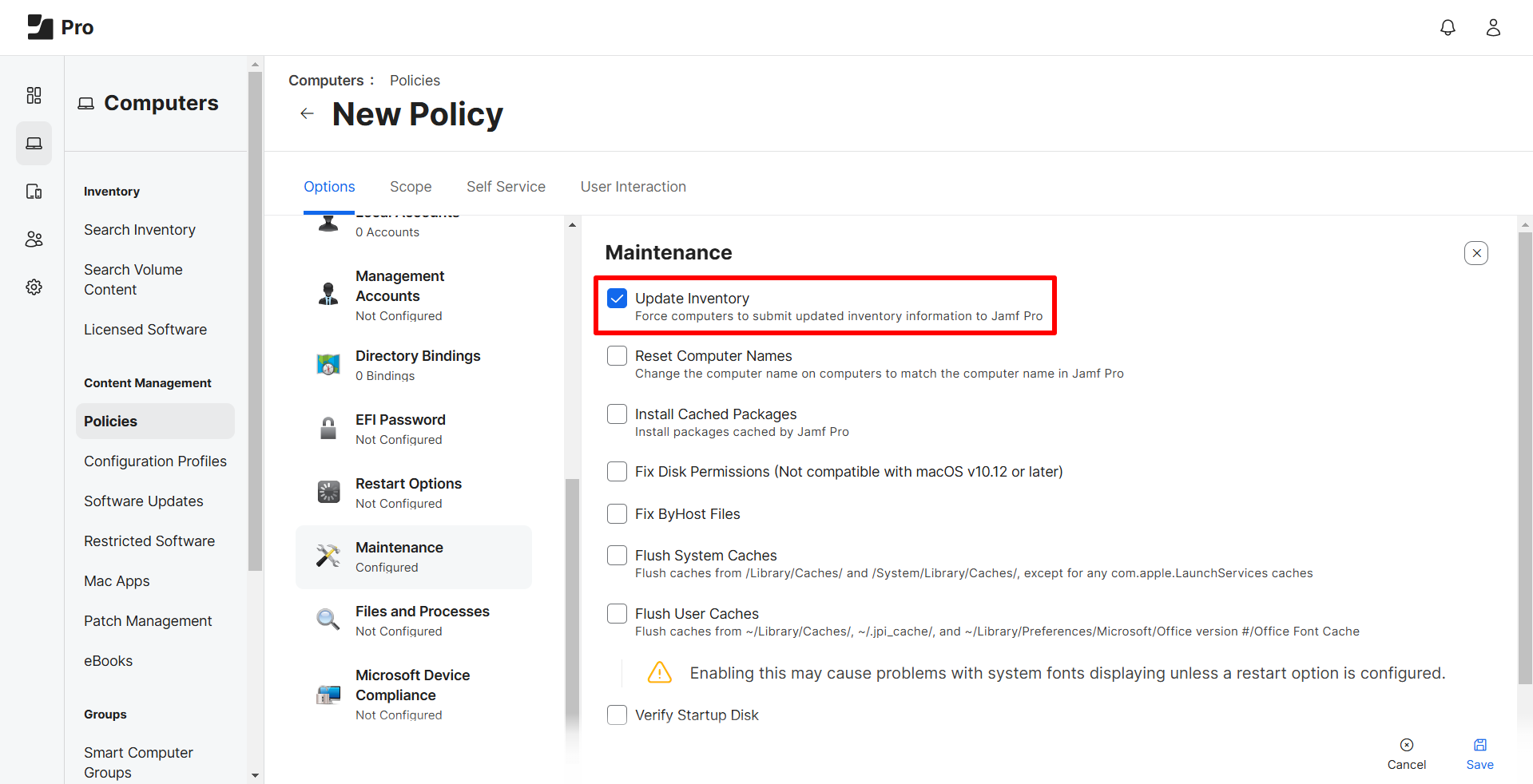This screenshot has height=784, width=1533.
Task: Open Configuration Profiles in the sidebar
Action: pyautogui.click(x=155, y=461)
